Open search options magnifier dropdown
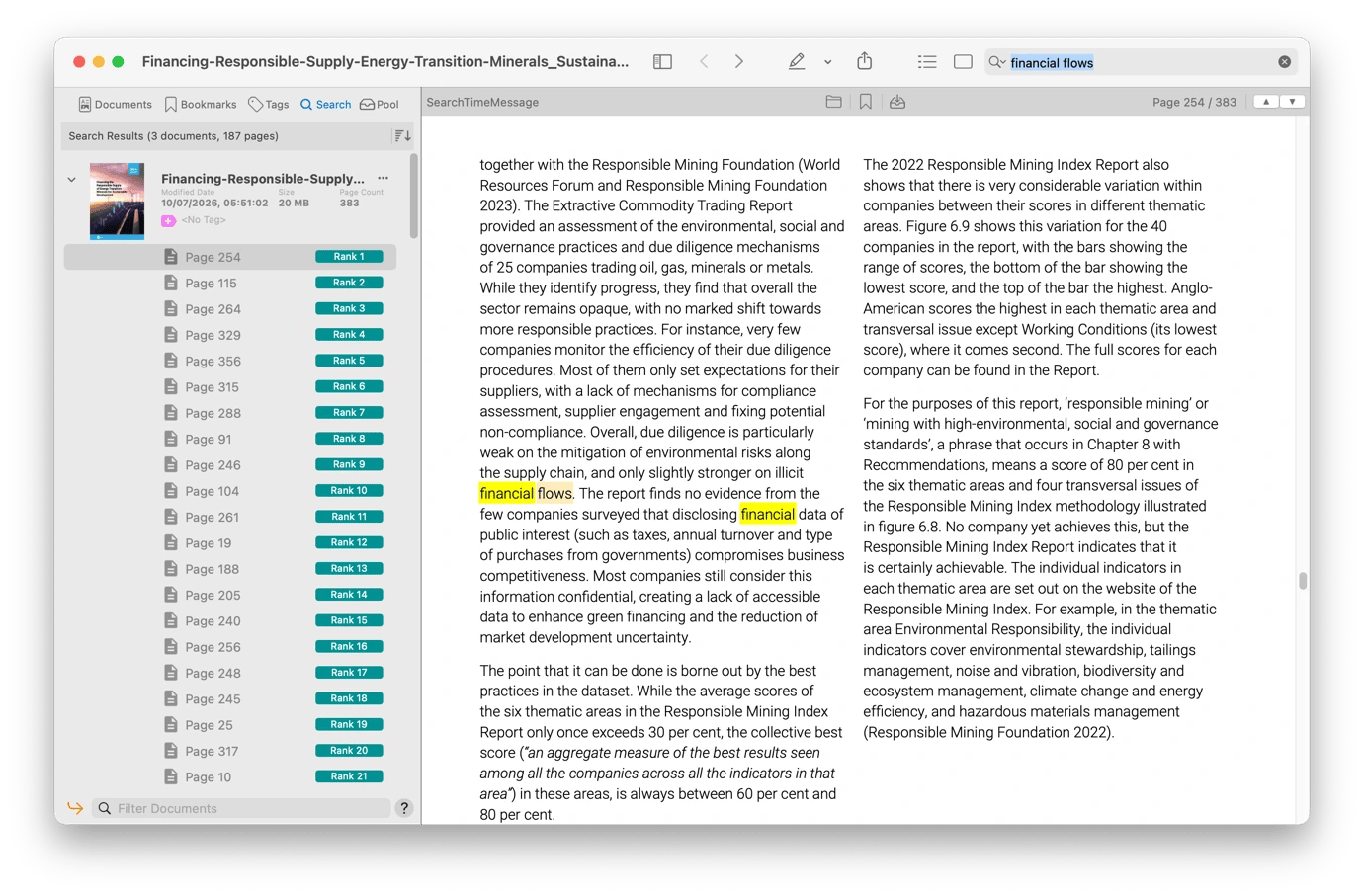This screenshot has width=1364, height=896. pos(996,62)
